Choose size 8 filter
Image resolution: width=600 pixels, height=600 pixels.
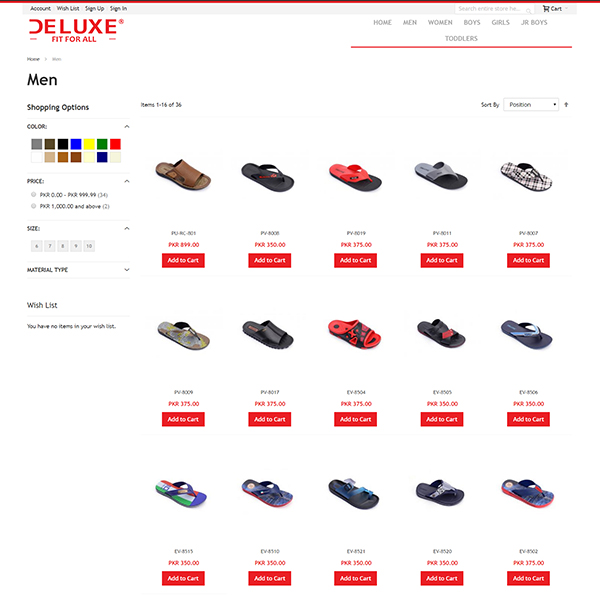coord(63,246)
